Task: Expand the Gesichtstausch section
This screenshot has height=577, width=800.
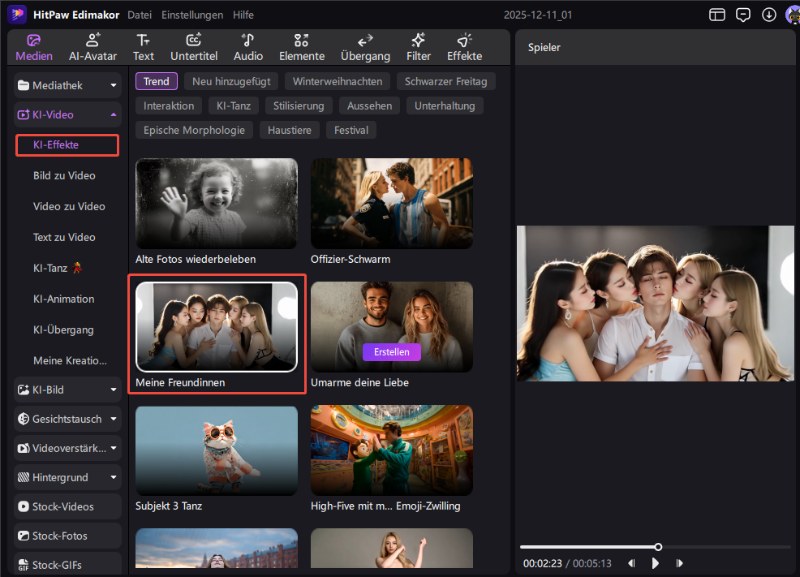Action: click(68, 419)
